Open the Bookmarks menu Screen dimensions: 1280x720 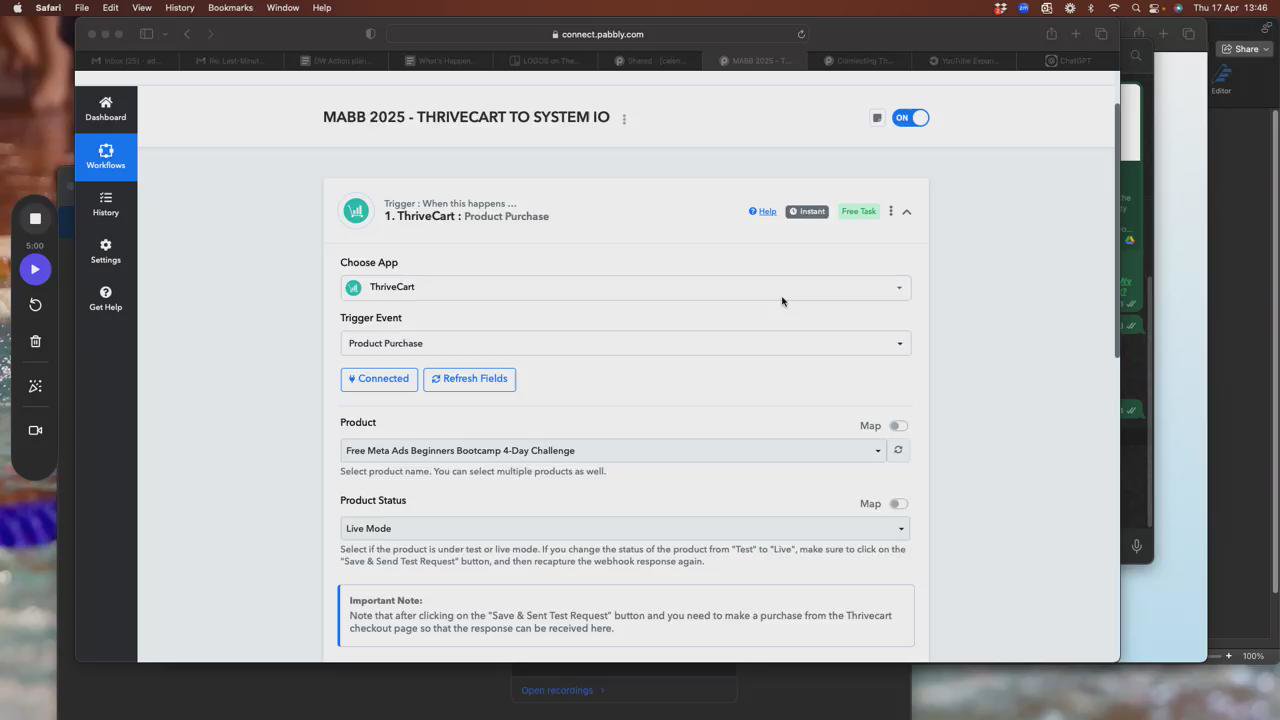coord(230,8)
